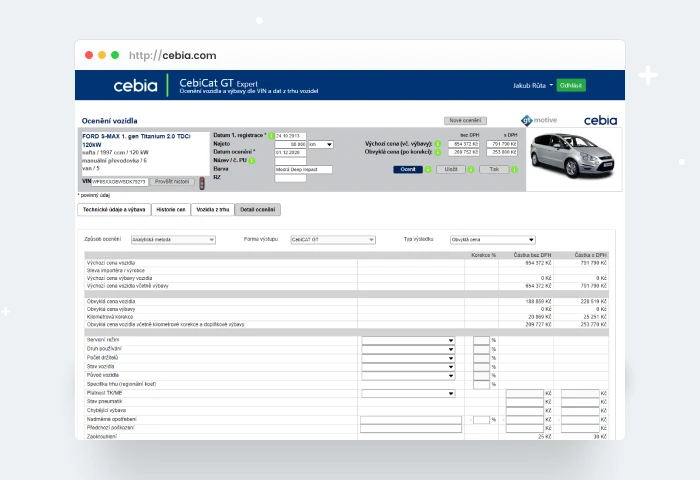Image resolution: width=700 pixels, height=480 pixels.
Task: Click the Servisní režim percent field
Action: [481, 340]
